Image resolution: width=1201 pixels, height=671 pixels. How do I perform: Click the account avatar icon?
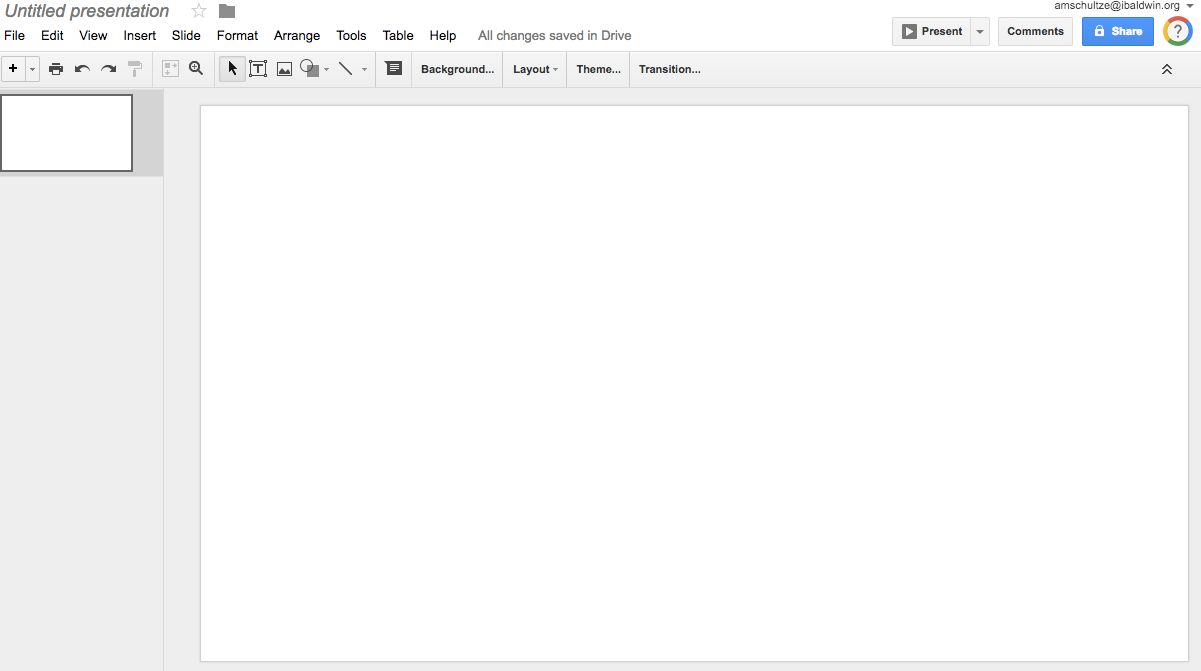tap(1178, 31)
